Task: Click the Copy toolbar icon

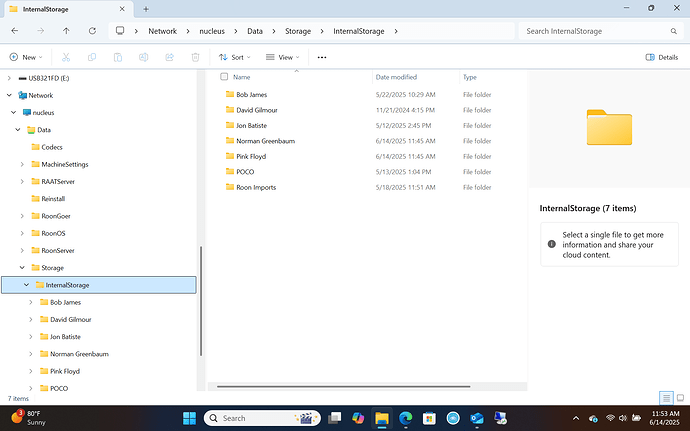Action: pos(92,57)
